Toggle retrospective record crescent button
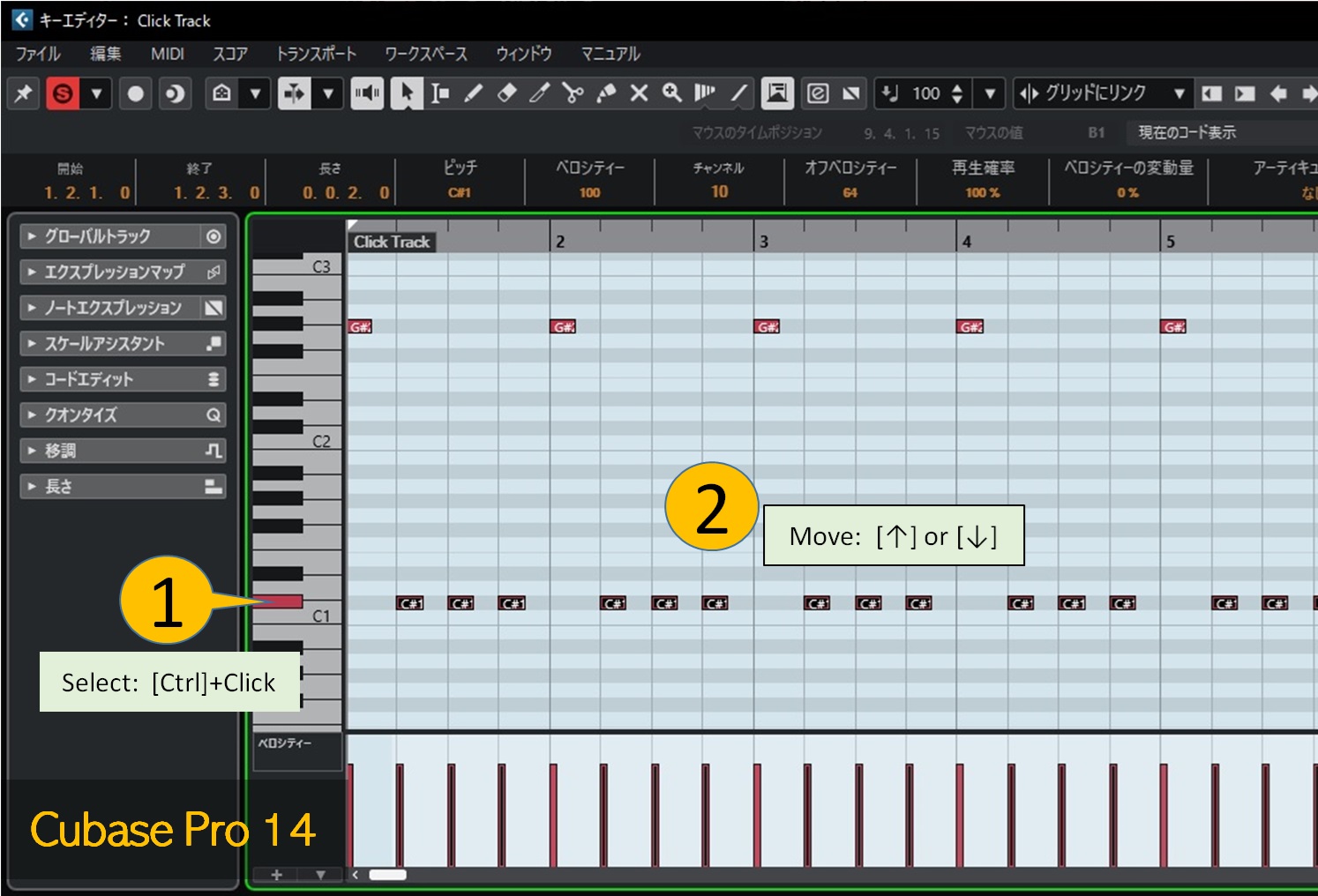 (175, 93)
